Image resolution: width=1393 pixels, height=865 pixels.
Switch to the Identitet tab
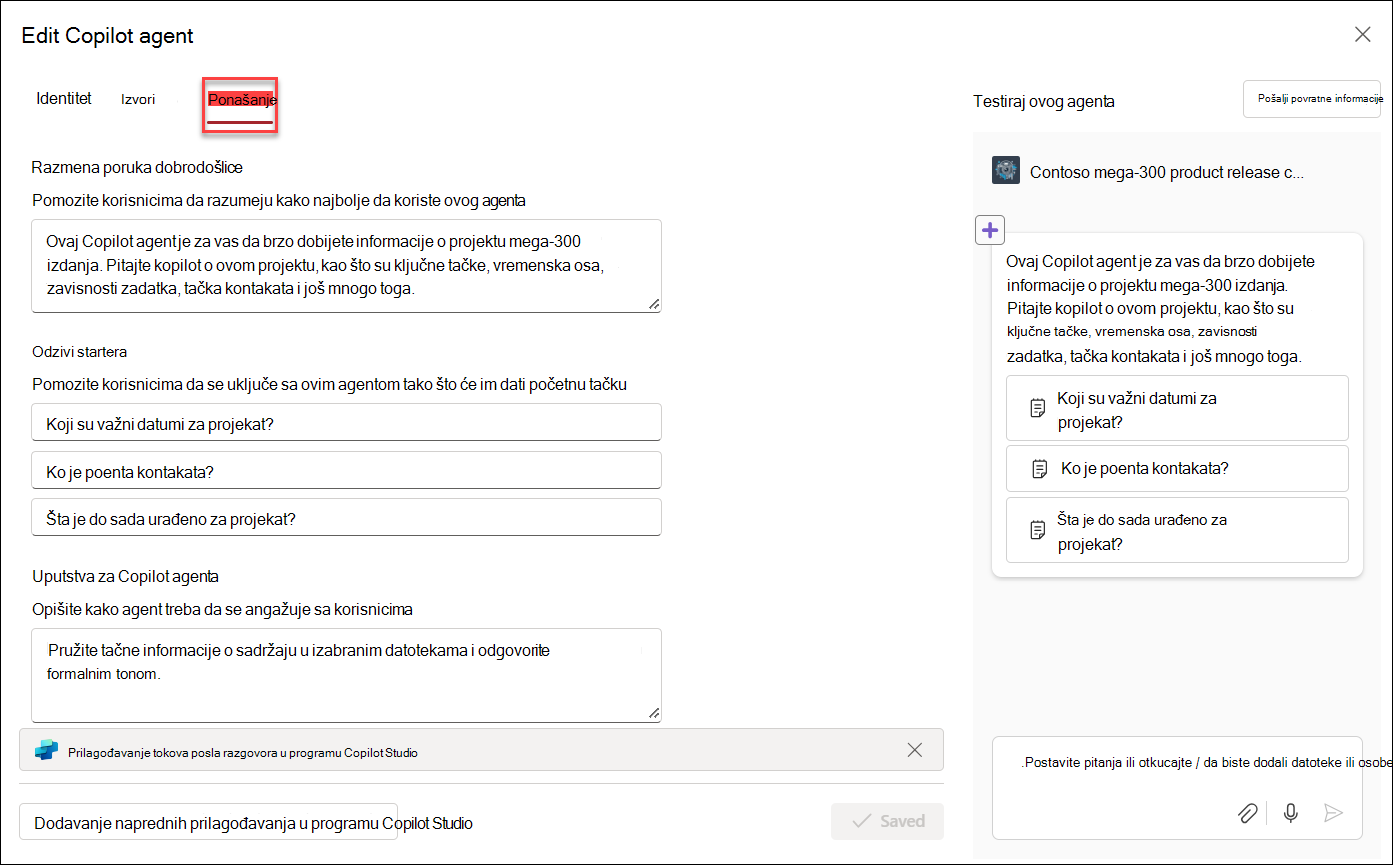coord(64,99)
